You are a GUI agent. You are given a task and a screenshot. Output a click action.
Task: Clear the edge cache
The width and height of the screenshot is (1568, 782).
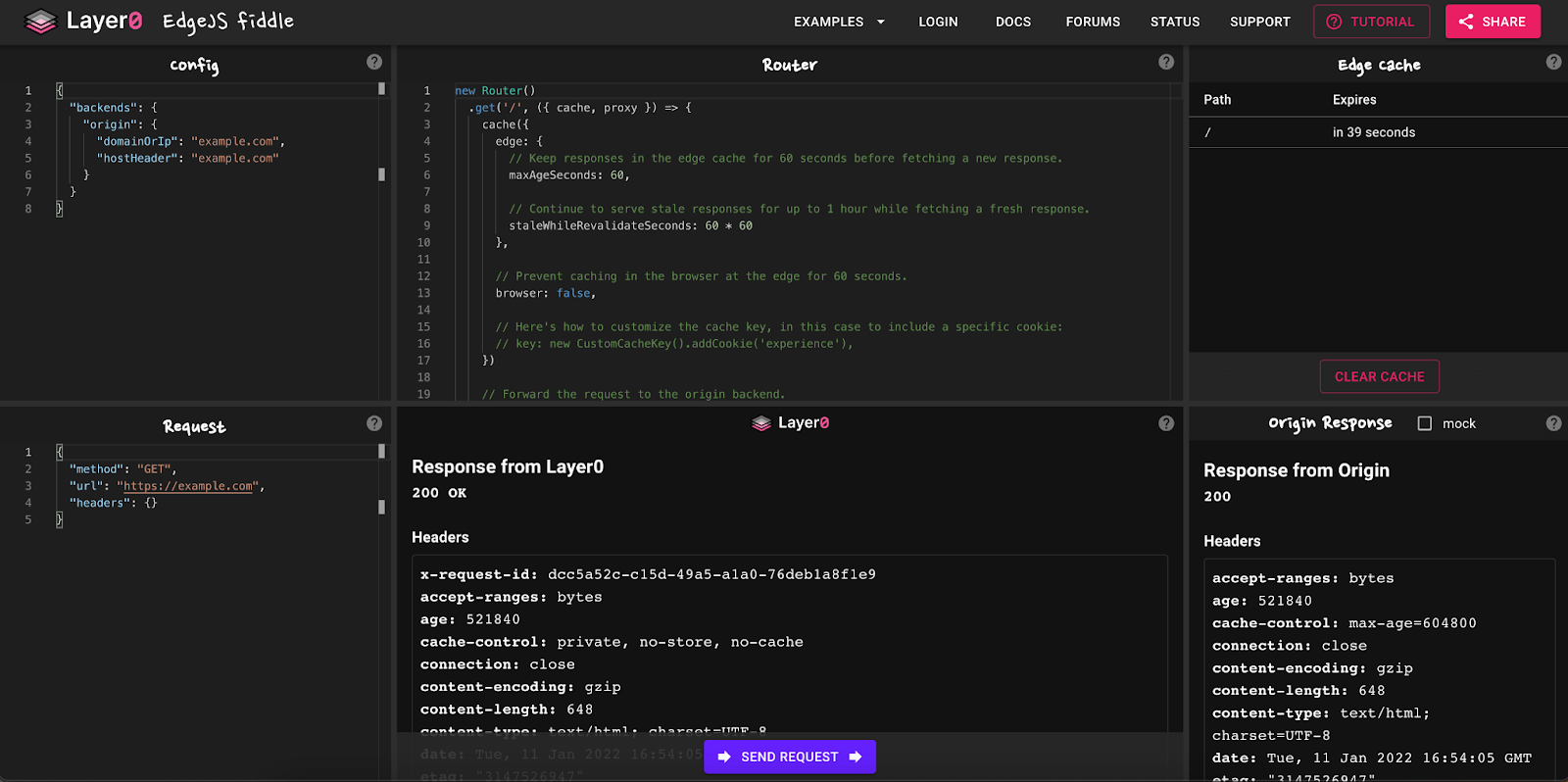[1379, 376]
